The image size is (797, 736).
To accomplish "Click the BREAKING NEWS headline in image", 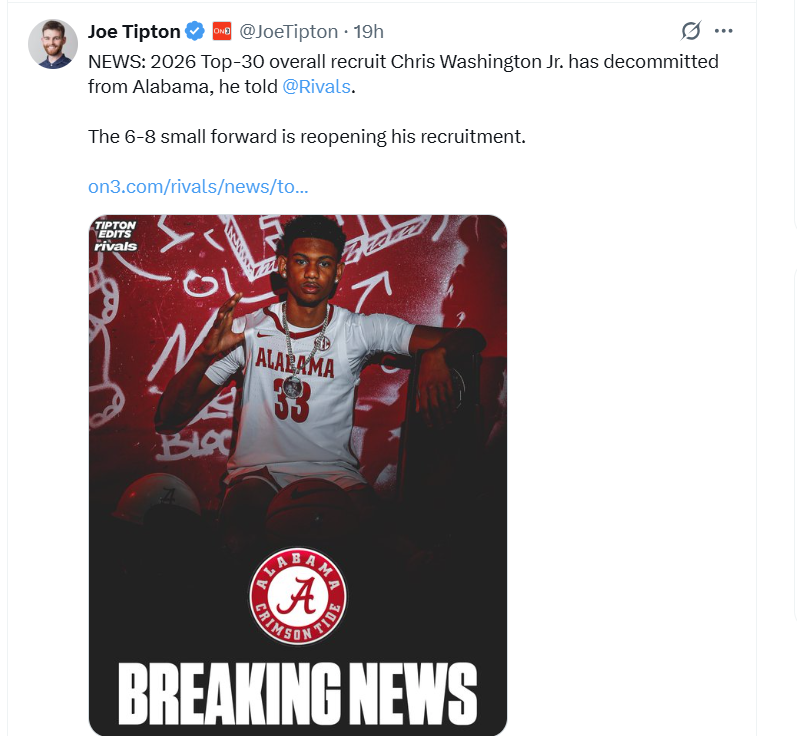I will pyautogui.click(x=297, y=692).
